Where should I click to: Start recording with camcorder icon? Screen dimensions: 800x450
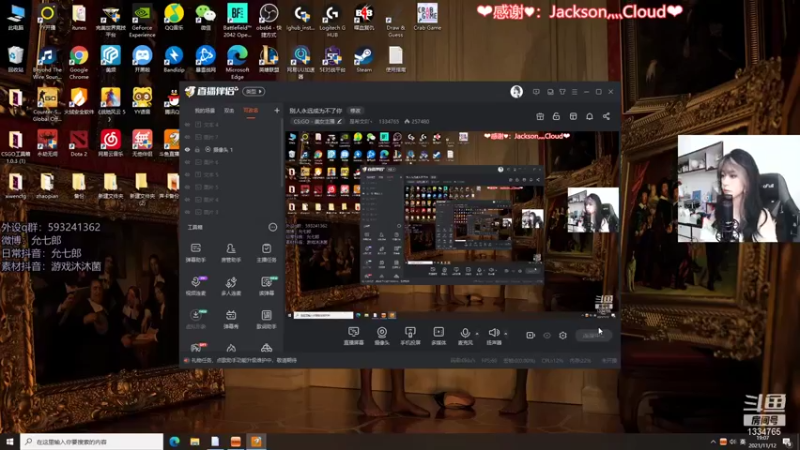coord(531,335)
